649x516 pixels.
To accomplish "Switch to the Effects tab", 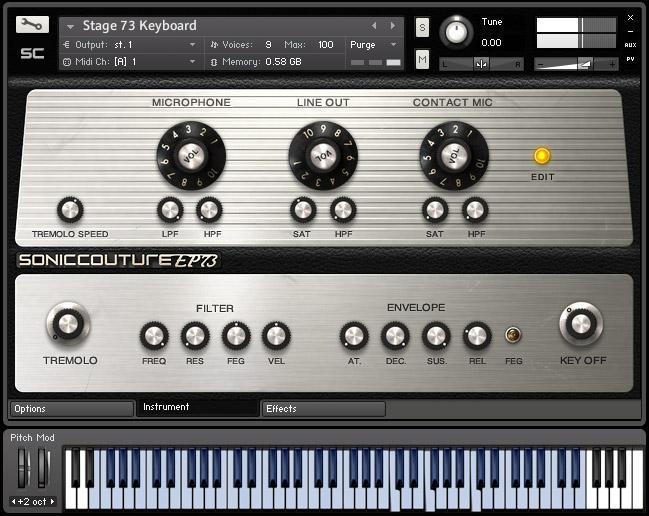I will click(324, 409).
